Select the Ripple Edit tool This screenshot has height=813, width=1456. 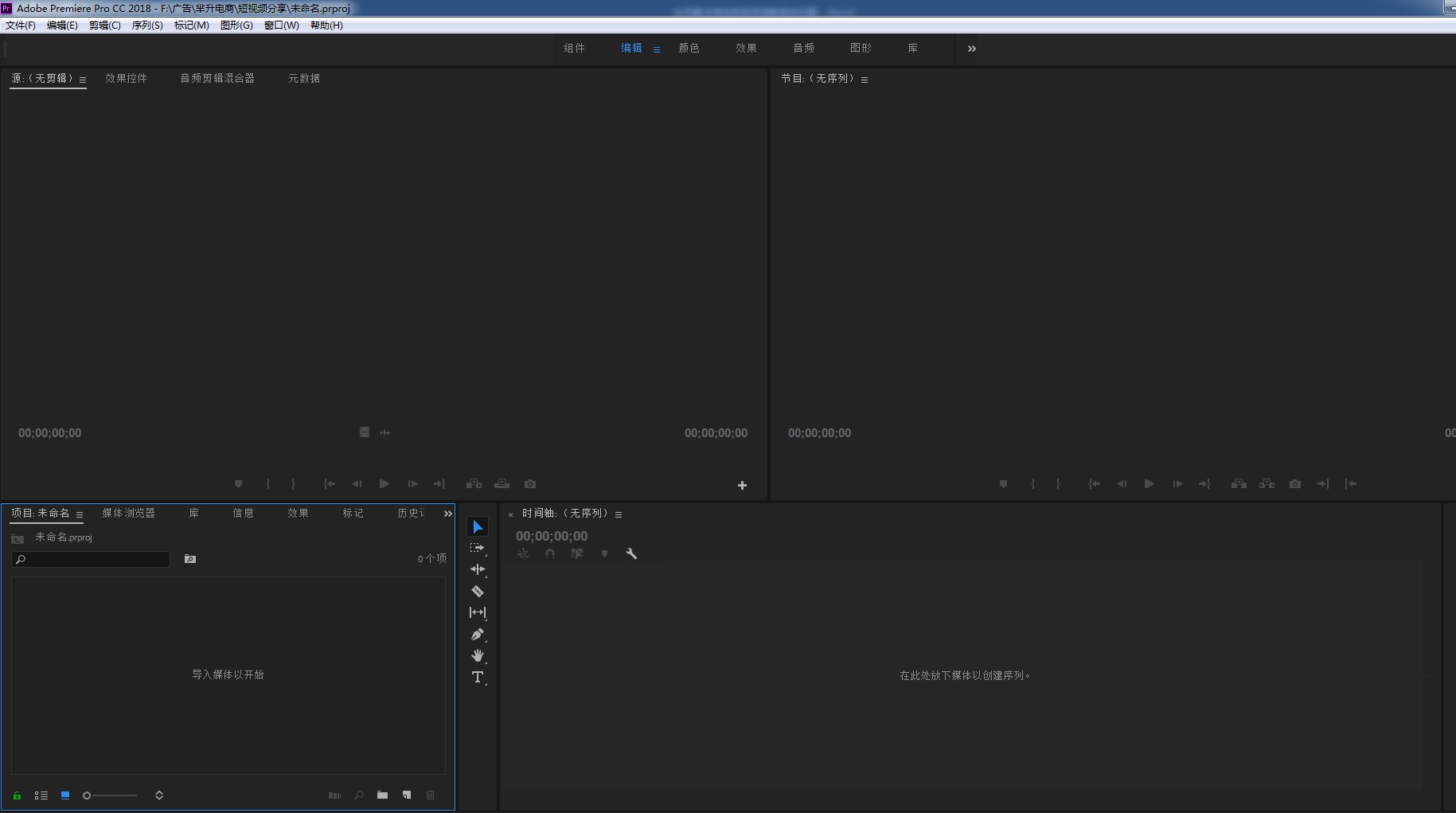coord(478,569)
